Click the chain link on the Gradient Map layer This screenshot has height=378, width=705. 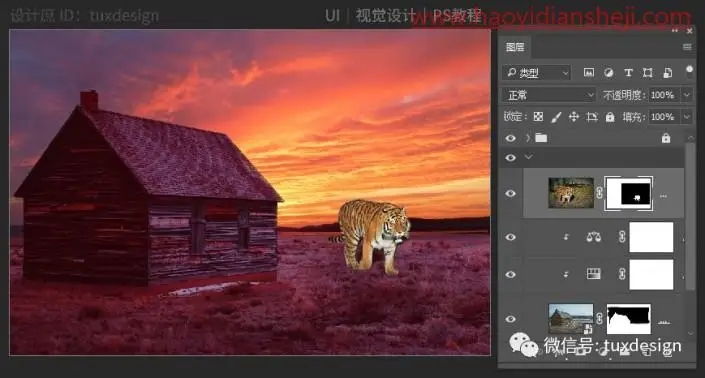[622, 274]
